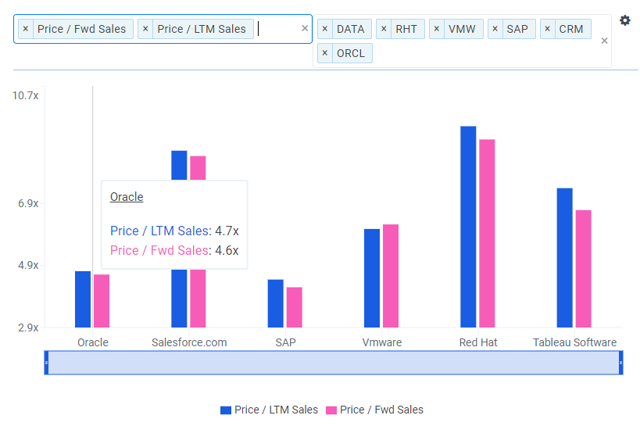Remove the SAP ticker tag
640x426 pixels.
(495, 29)
